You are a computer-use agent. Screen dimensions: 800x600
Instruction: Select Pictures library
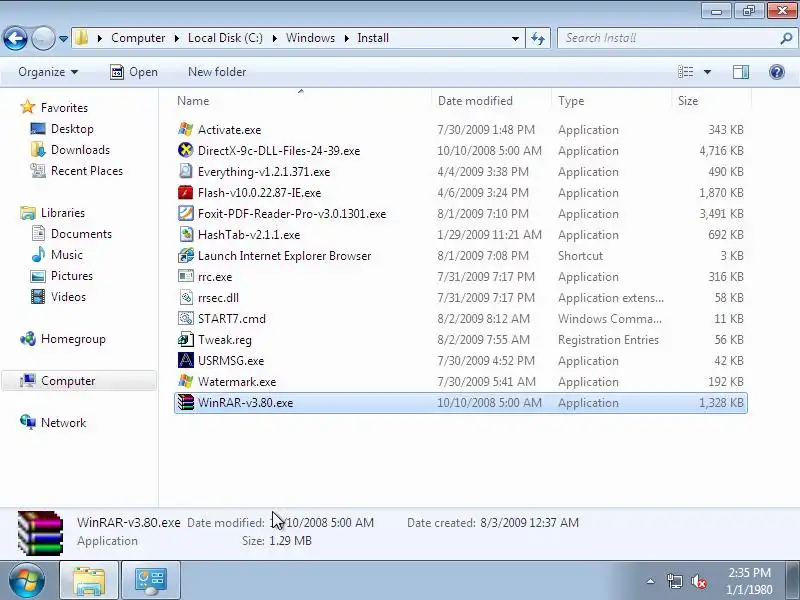tap(71, 276)
